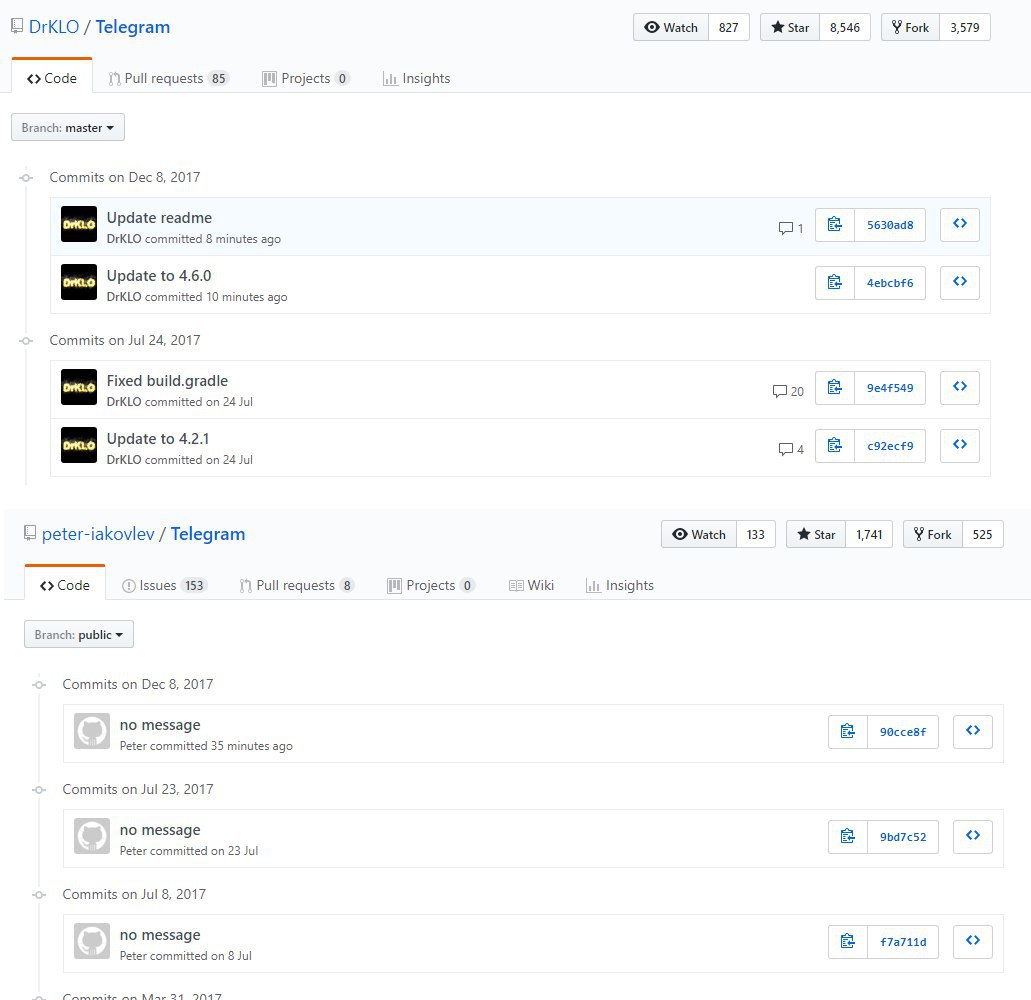The height and width of the screenshot is (1000, 1031).
Task: Browse repository at Update to 4.6.0 commit
Action: [x=959, y=283]
